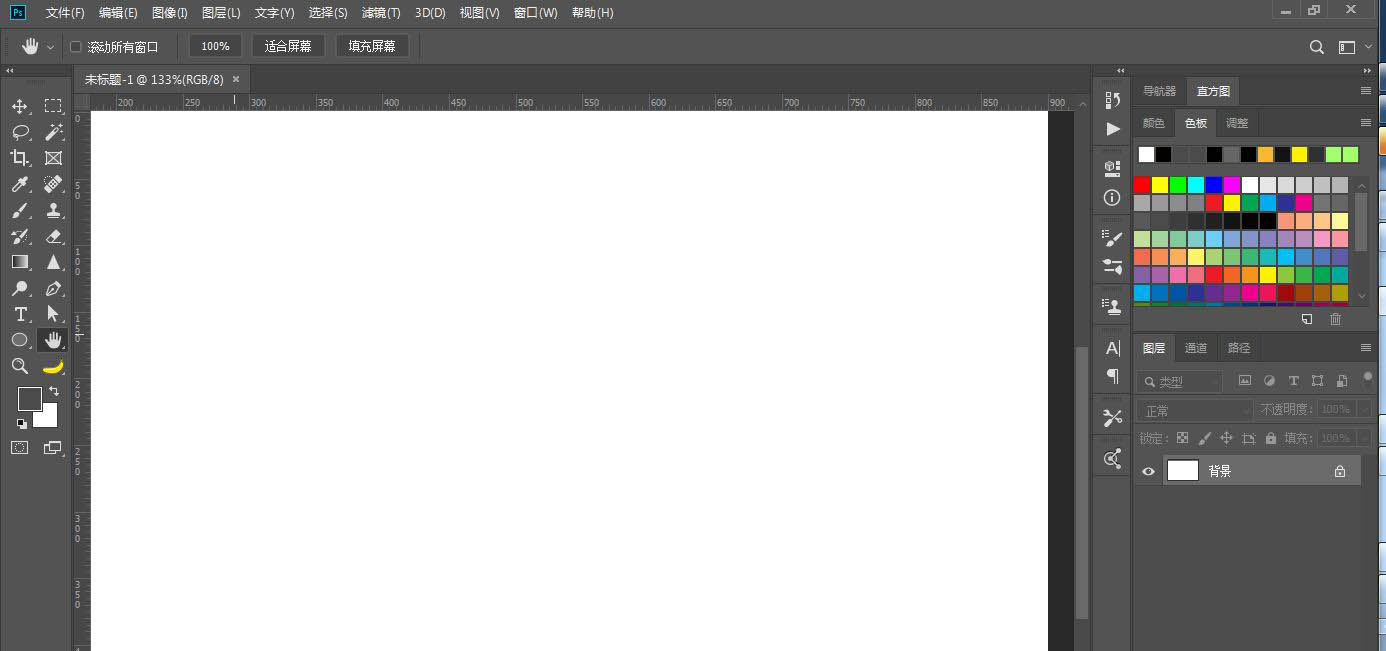Lock transparent pixels on layer

[x=1183, y=438]
